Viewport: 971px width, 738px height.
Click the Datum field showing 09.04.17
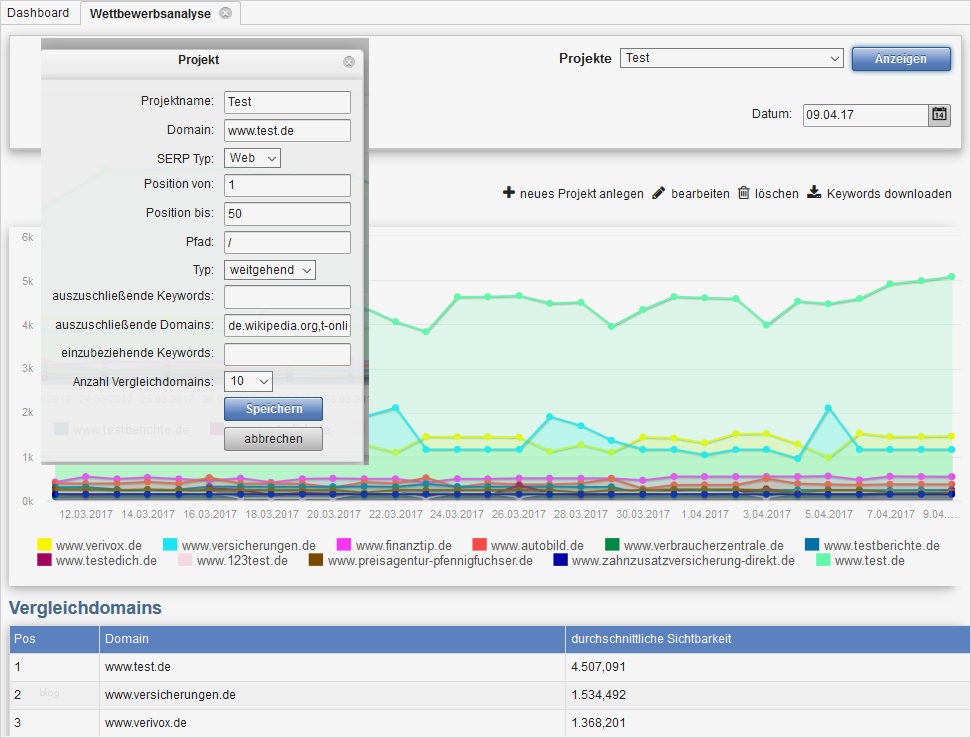pos(866,115)
